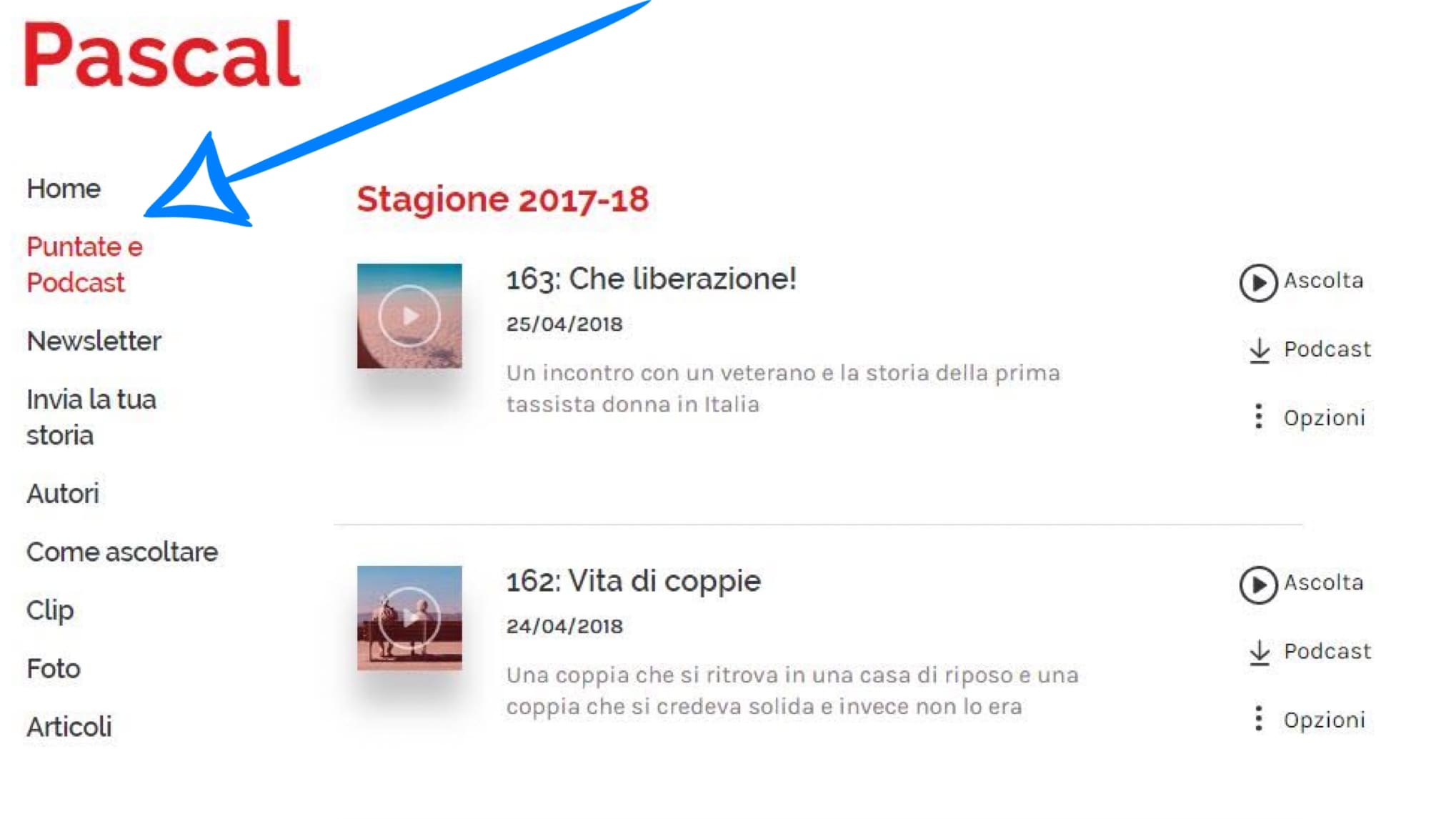Open the Clip section

coord(50,611)
